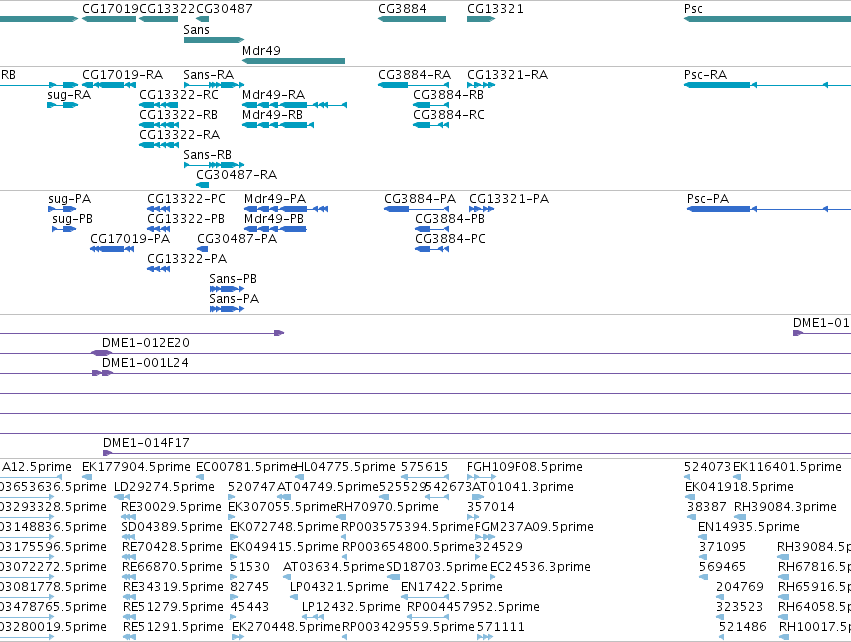Screen dimensions: 851x642
Task: Select the CG17019 gene label
Action: (x=110, y=9)
